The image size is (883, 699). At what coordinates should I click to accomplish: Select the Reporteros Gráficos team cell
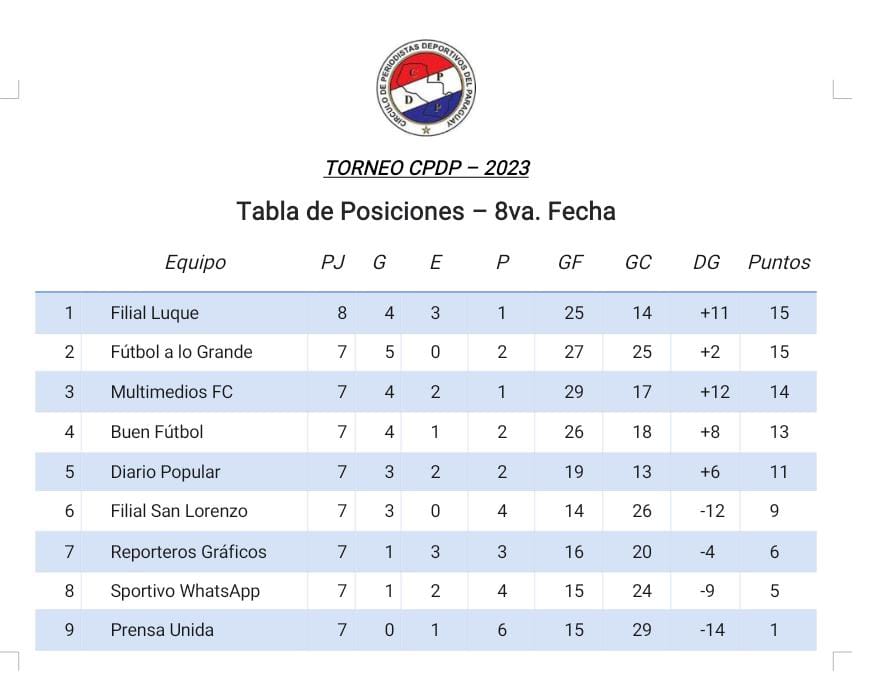(189, 551)
